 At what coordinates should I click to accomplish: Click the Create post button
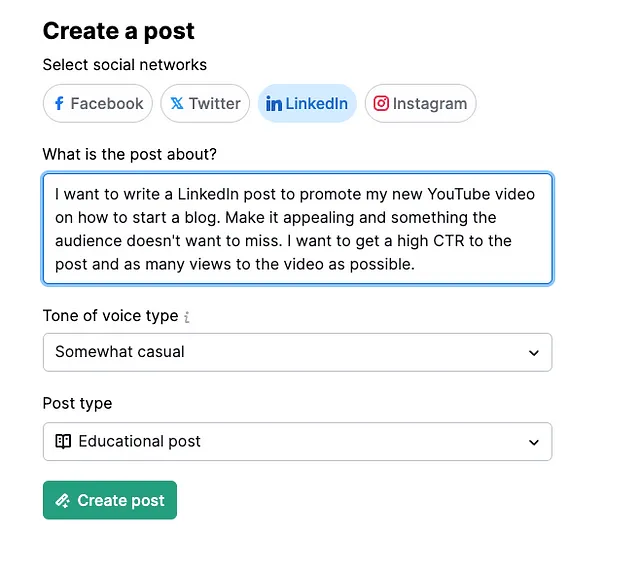[110, 500]
